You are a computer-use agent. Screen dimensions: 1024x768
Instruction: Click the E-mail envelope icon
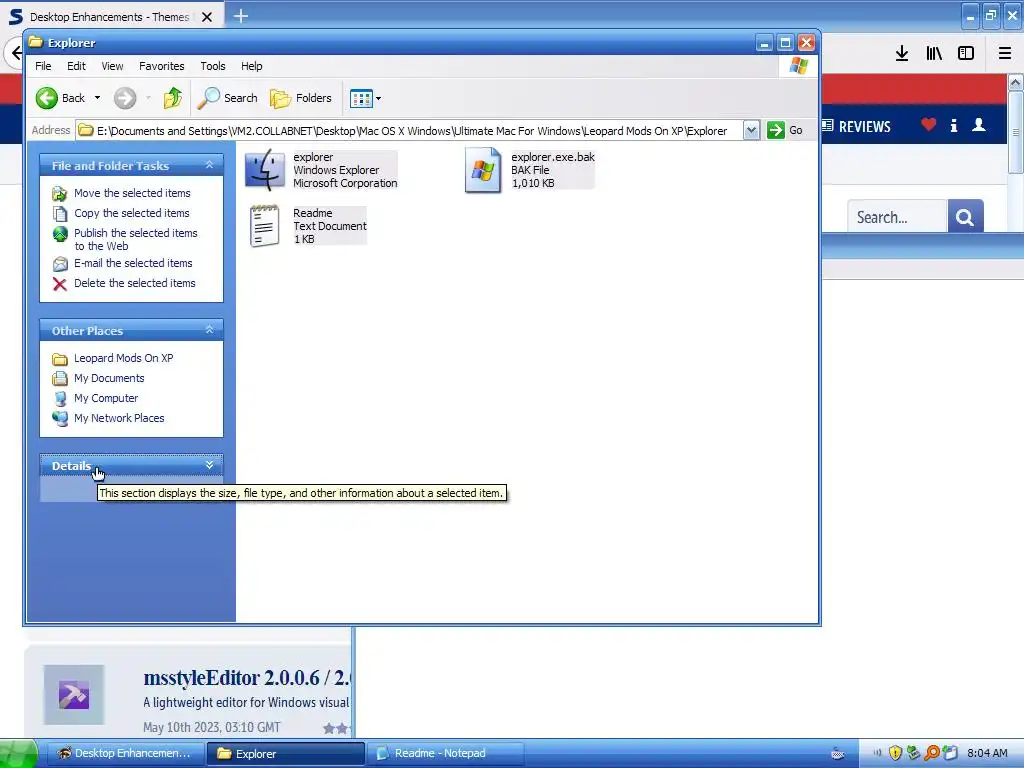pyautogui.click(x=59, y=264)
